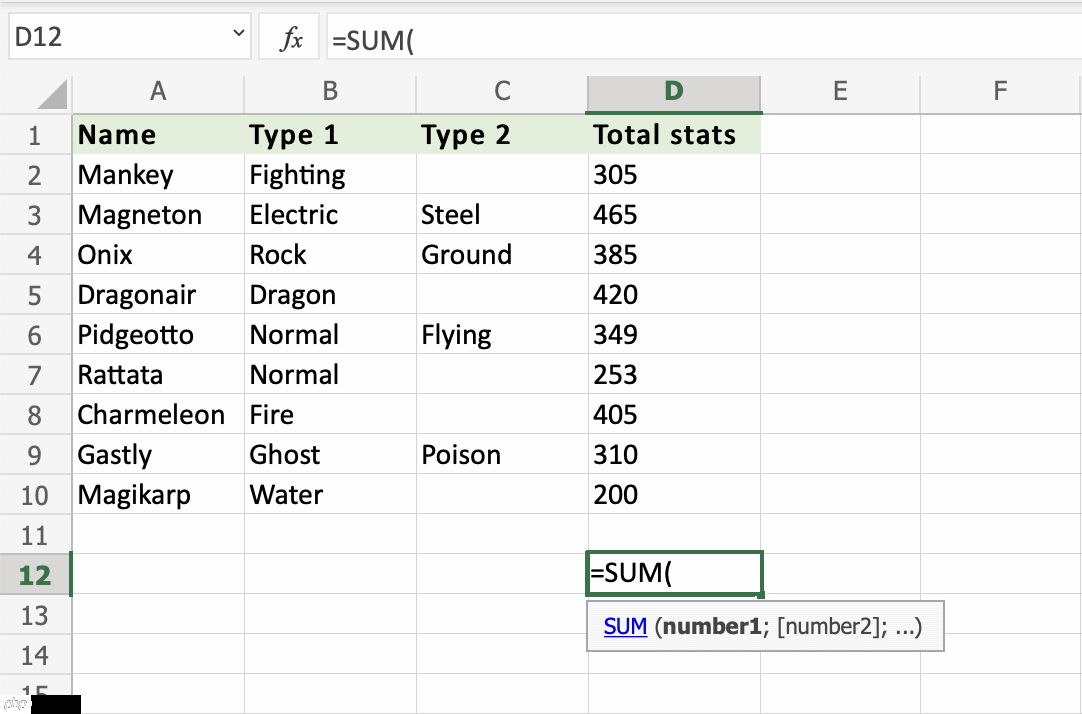
Task: Select row 7 header
Action: pos(35,375)
